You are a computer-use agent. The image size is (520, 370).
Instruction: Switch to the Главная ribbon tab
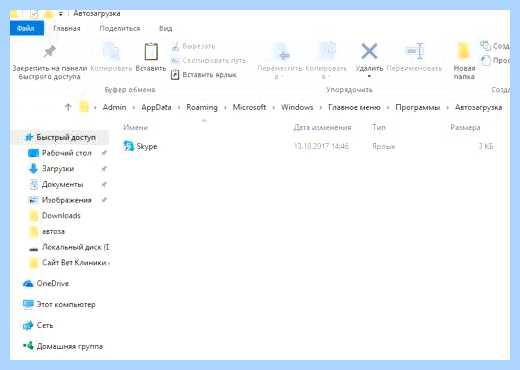(67, 29)
